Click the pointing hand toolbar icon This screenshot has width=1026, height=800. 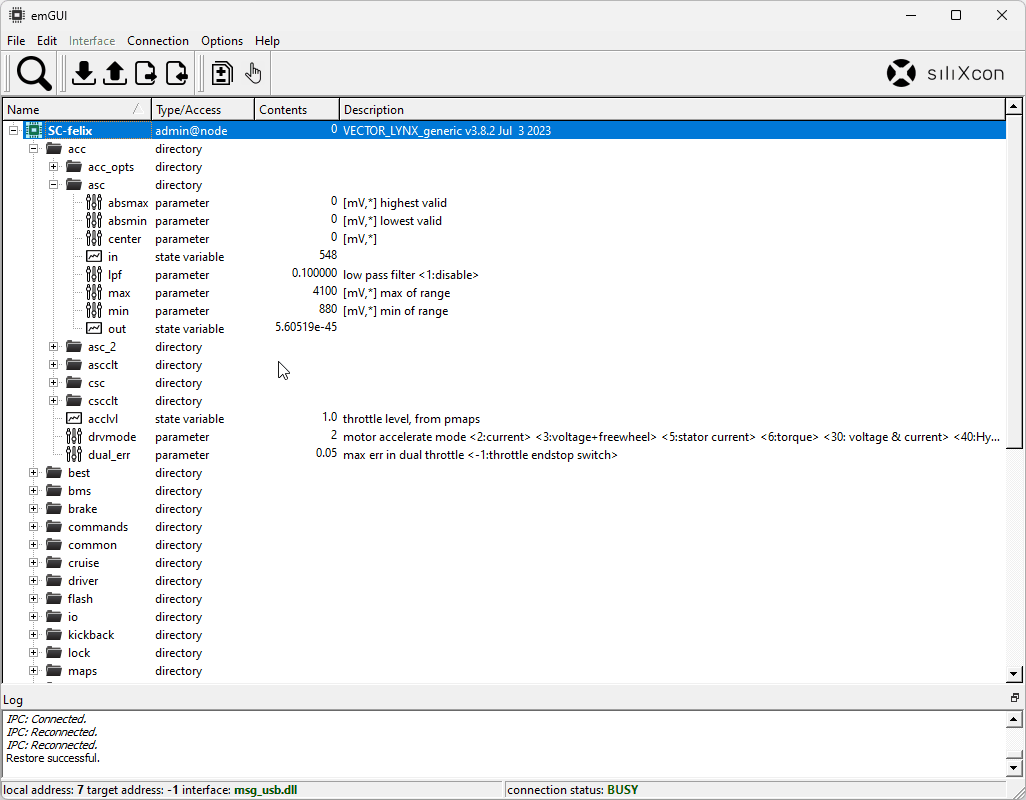[253, 73]
